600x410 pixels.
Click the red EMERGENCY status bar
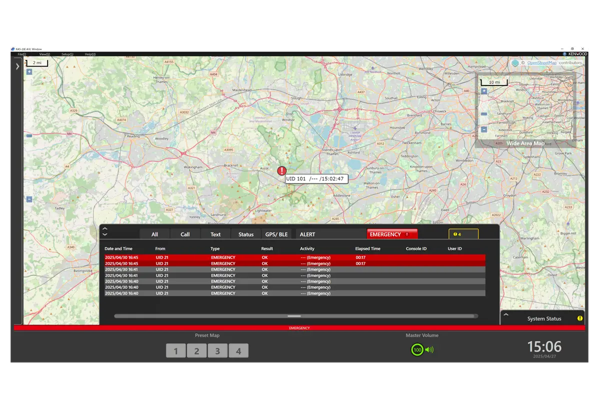(299, 327)
